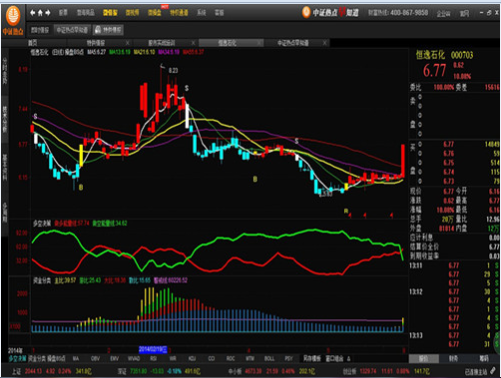Select the RSI indicator tab
Image resolution: width=501 pixels, height=378 pixels.
[x=153, y=359]
